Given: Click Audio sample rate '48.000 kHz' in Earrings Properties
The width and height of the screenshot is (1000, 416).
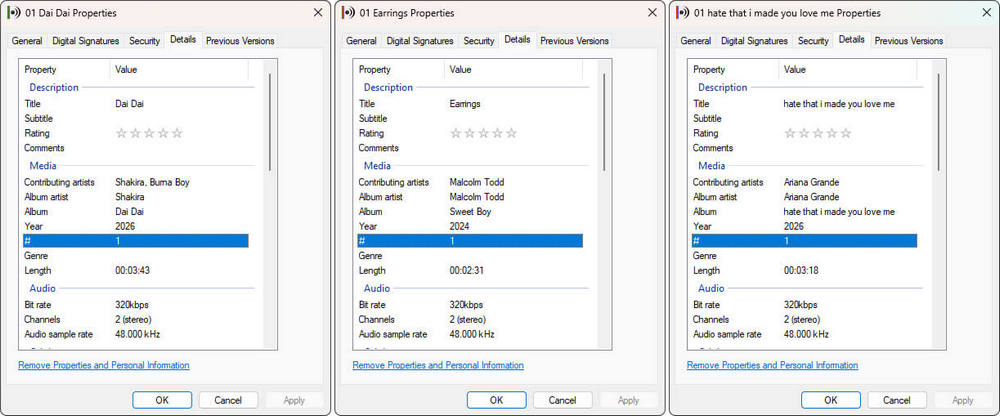Looking at the screenshot, I should [x=471, y=334].
